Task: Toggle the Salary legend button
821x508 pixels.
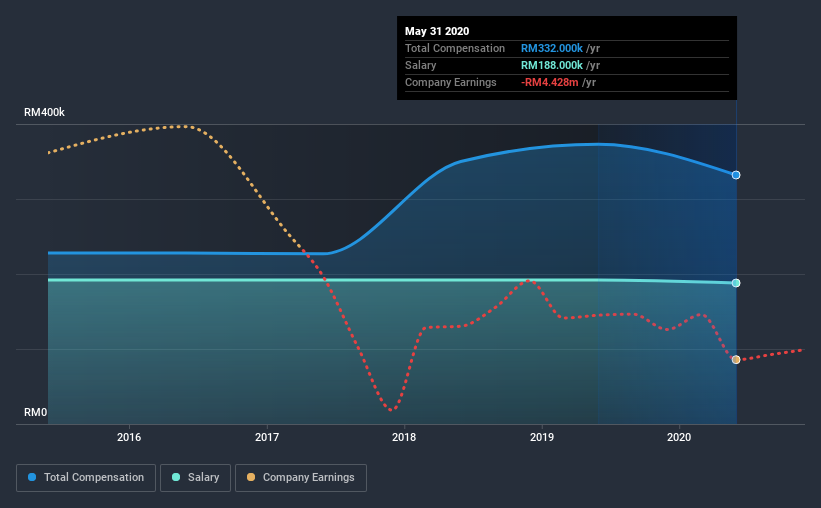Action: pos(195,478)
